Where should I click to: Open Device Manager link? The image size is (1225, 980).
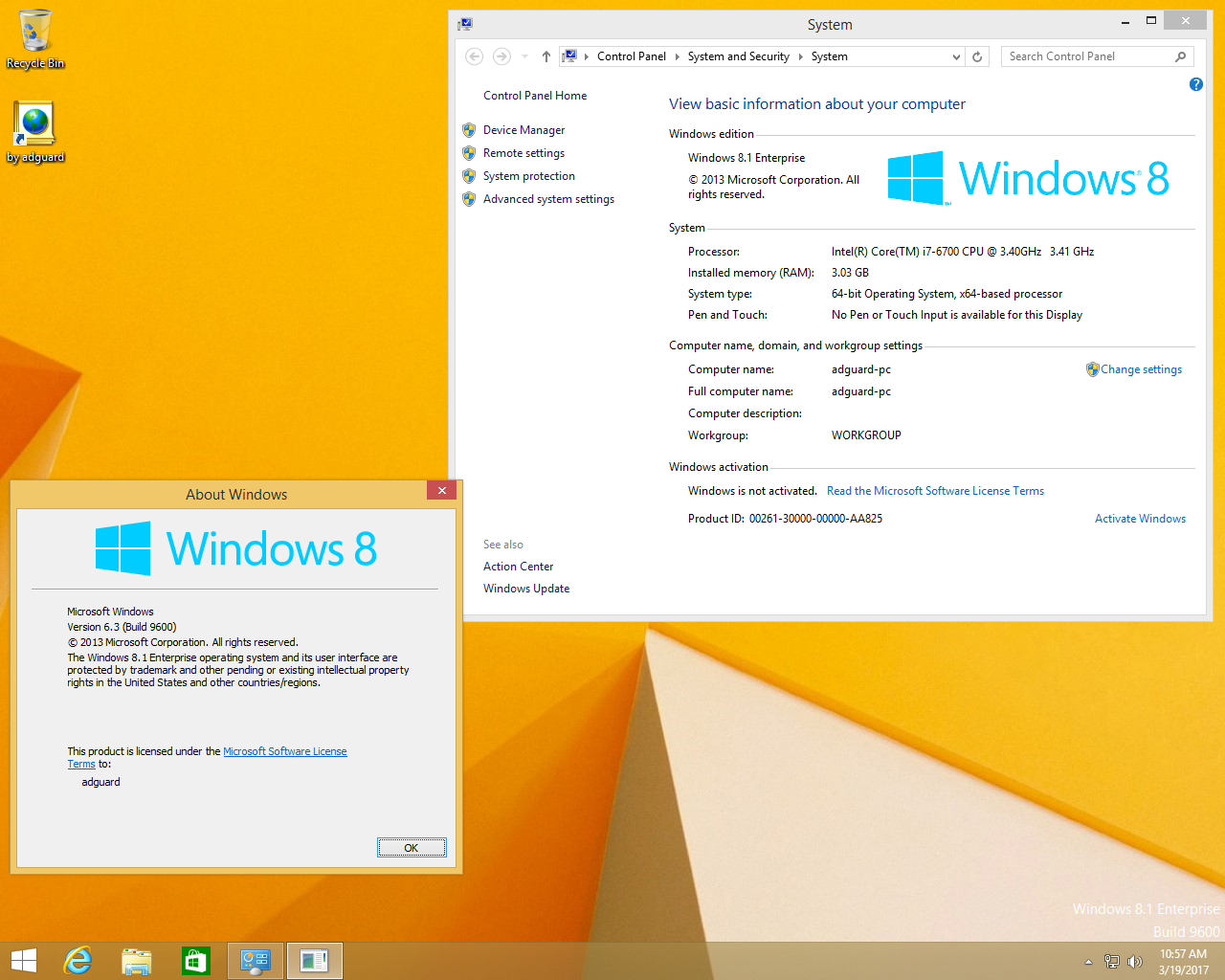(524, 130)
